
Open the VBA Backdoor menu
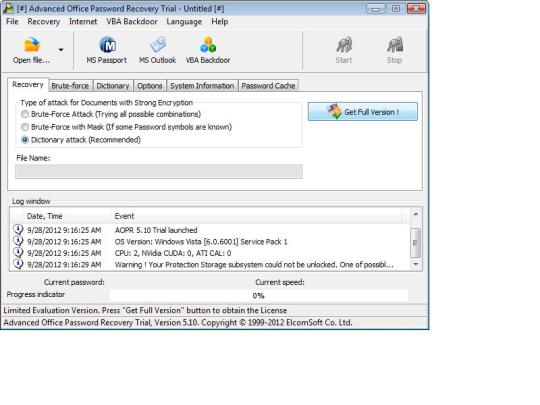(132, 22)
